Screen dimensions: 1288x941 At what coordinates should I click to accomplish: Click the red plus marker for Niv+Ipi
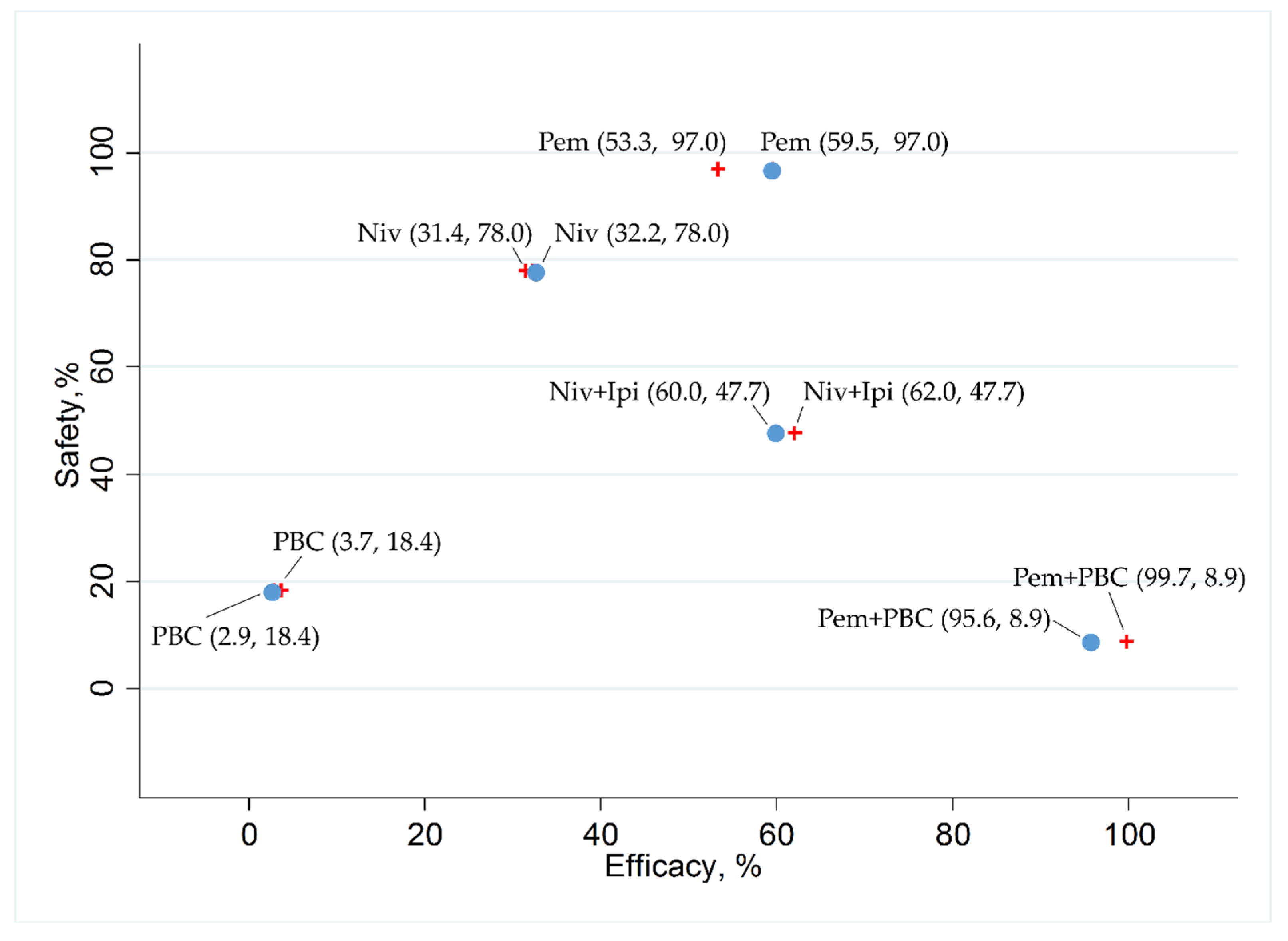[795, 433]
